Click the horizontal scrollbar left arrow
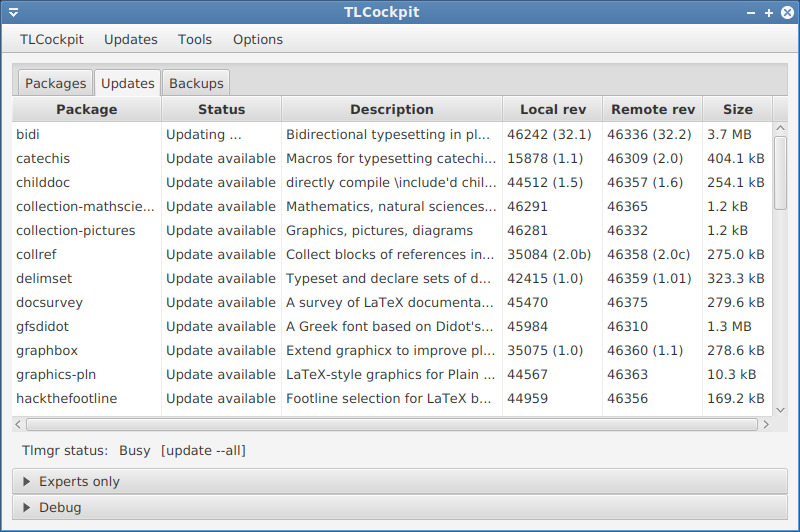The width and height of the screenshot is (800, 532). pos(19,424)
